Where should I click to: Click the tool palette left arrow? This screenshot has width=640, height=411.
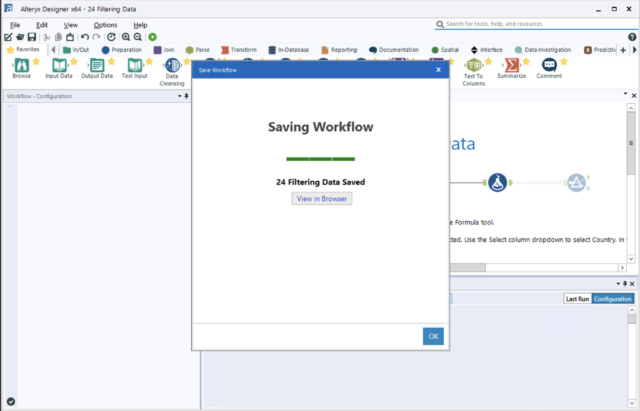pos(53,50)
